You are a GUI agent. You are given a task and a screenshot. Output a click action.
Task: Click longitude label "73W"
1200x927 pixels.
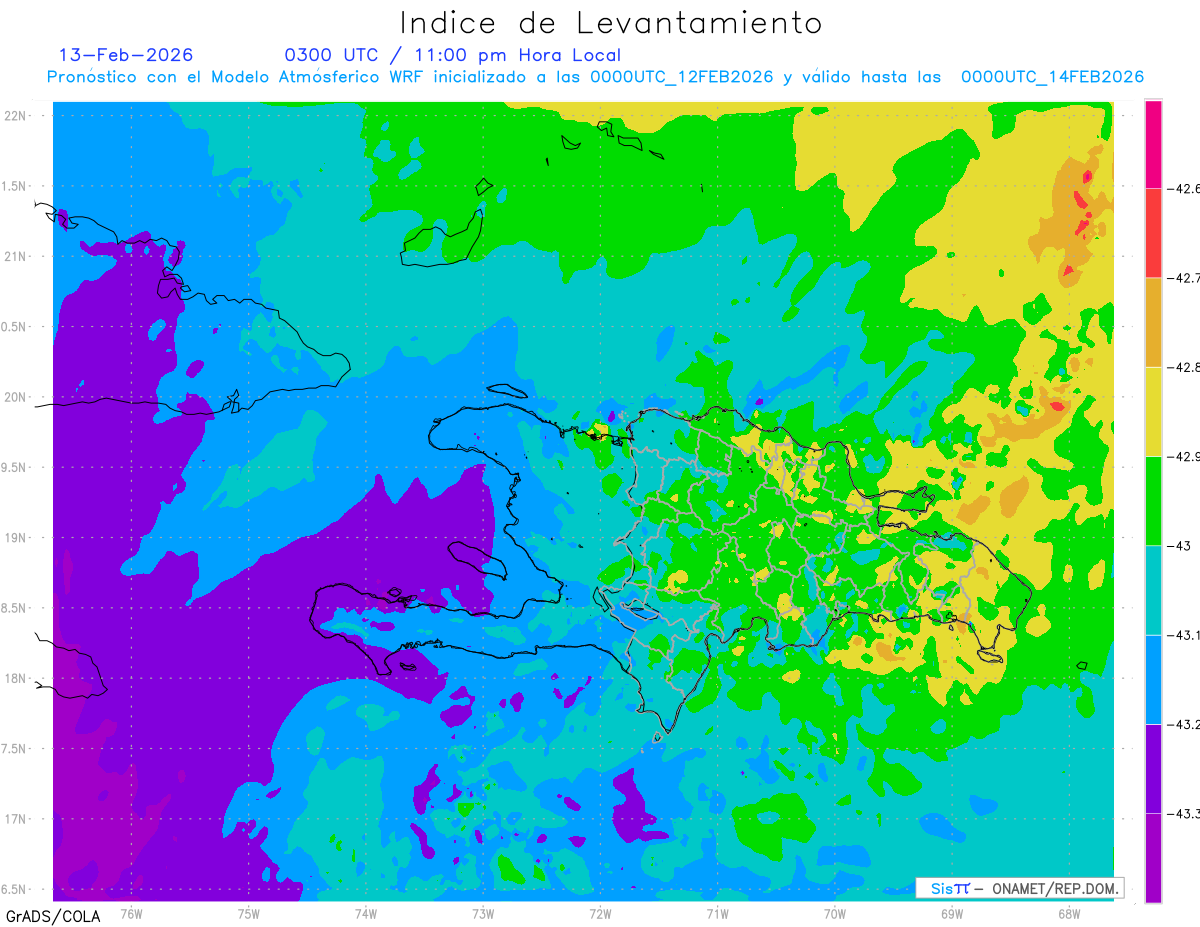(483, 913)
